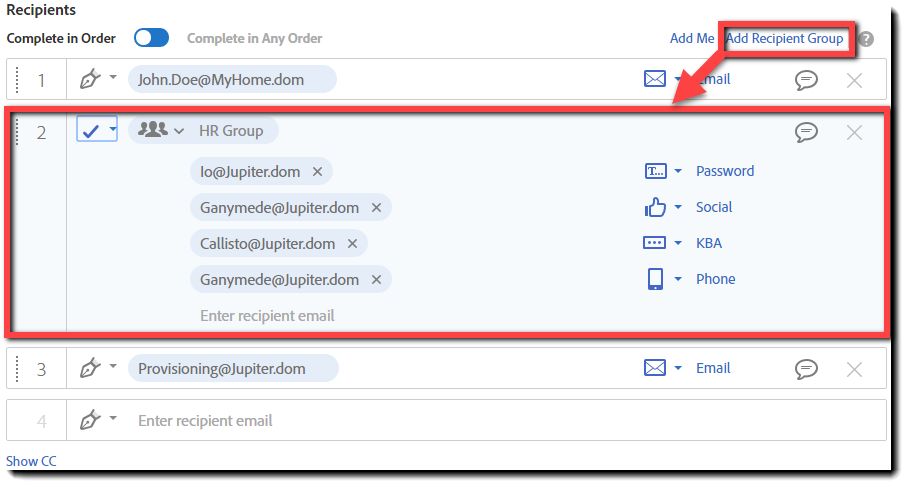Click the Social thumbs-up authentication icon
The height and width of the screenshot is (500, 921).
point(655,207)
